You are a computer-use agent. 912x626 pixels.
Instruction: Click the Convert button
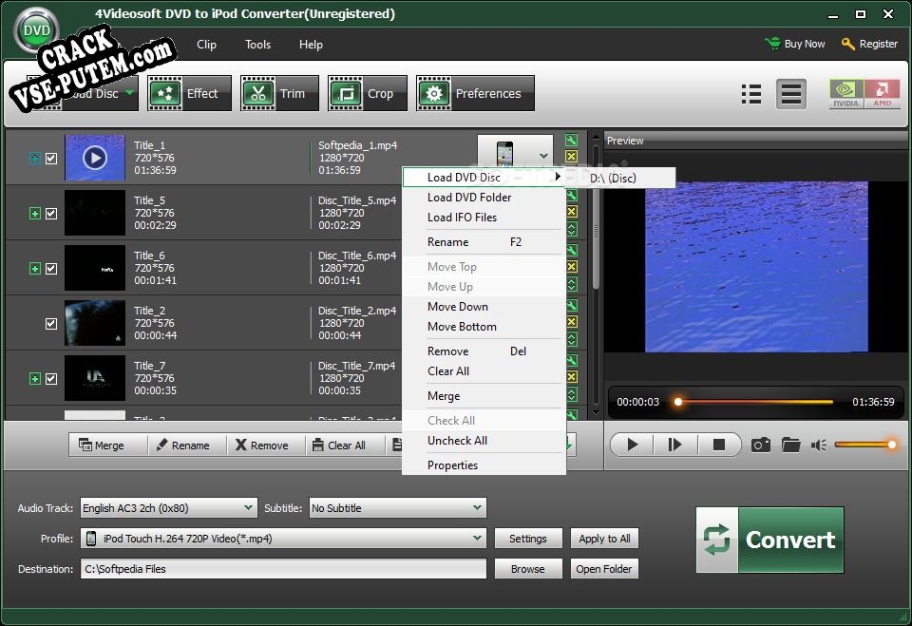(x=770, y=540)
